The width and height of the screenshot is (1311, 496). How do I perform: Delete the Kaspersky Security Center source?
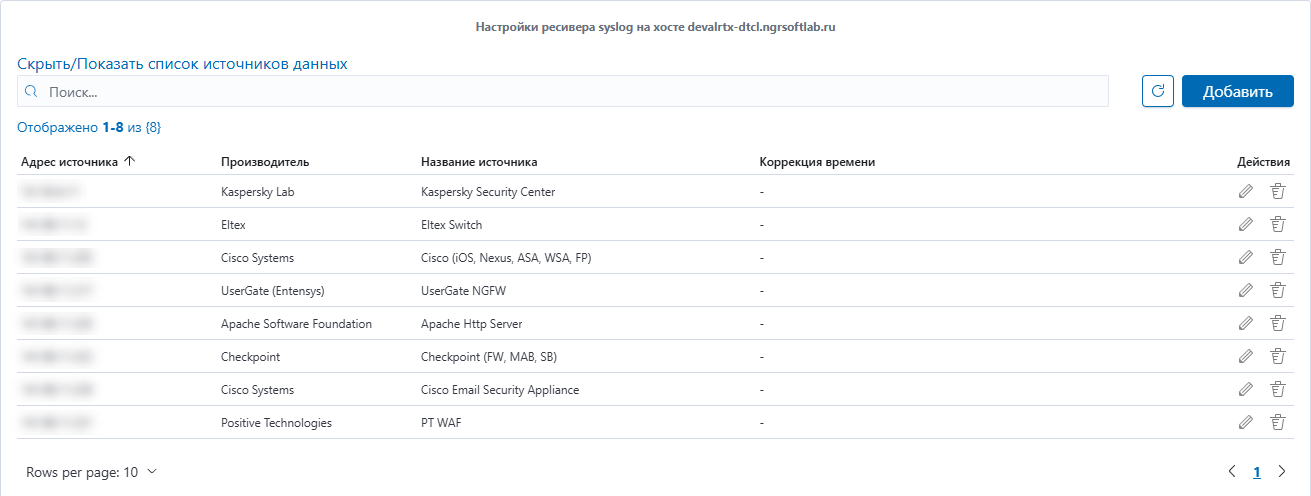click(1277, 192)
